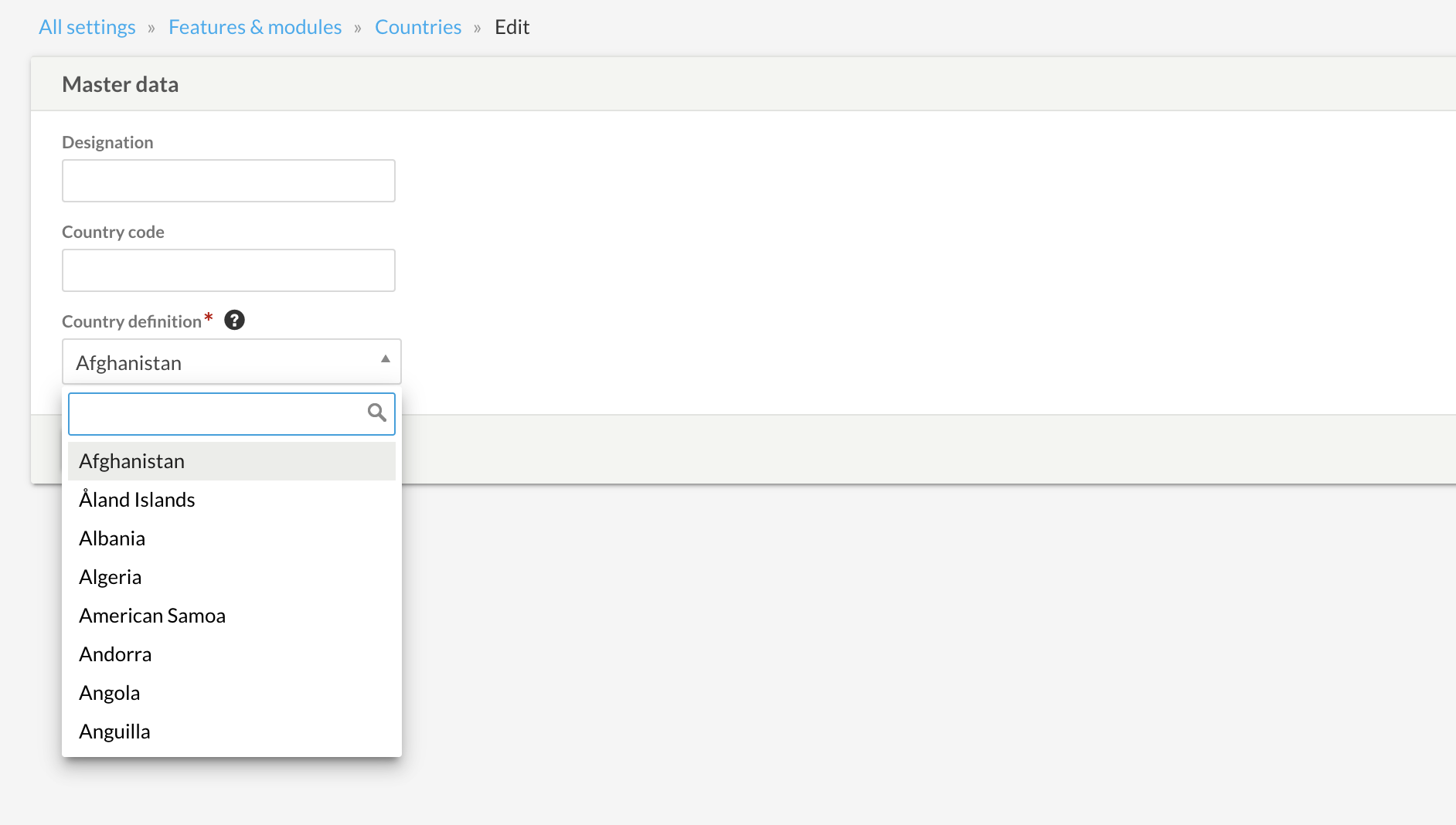This screenshot has height=825, width=1456.
Task: Click the Designation field label
Action: 107,142
